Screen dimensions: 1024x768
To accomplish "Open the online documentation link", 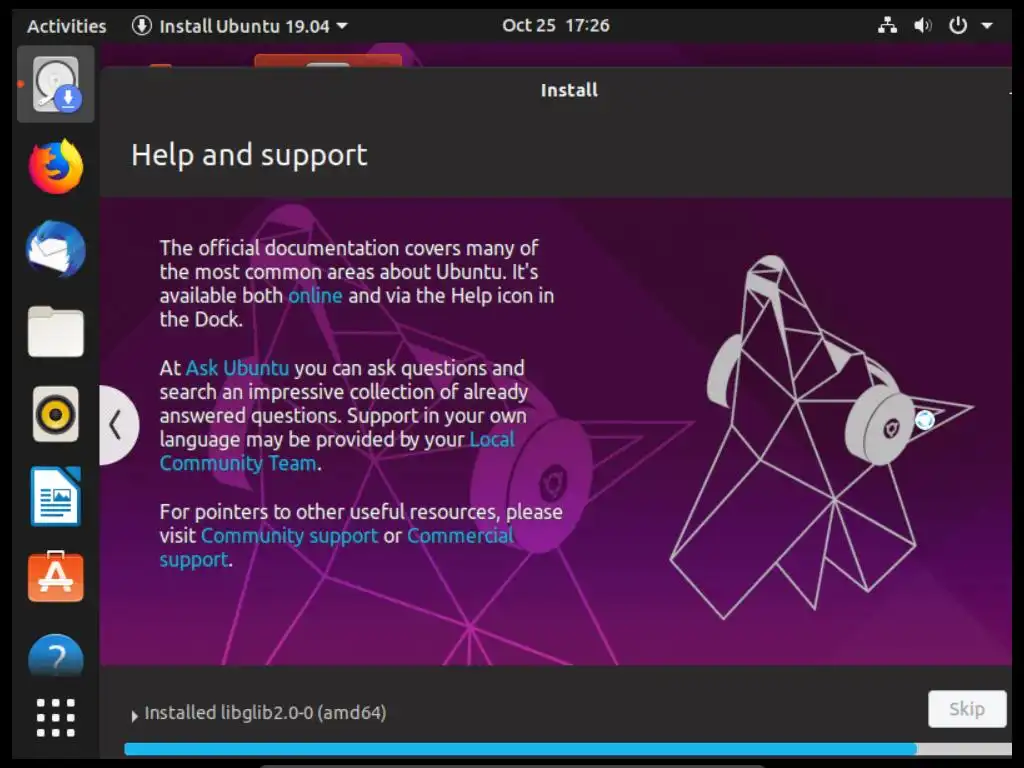I will pos(315,295).
